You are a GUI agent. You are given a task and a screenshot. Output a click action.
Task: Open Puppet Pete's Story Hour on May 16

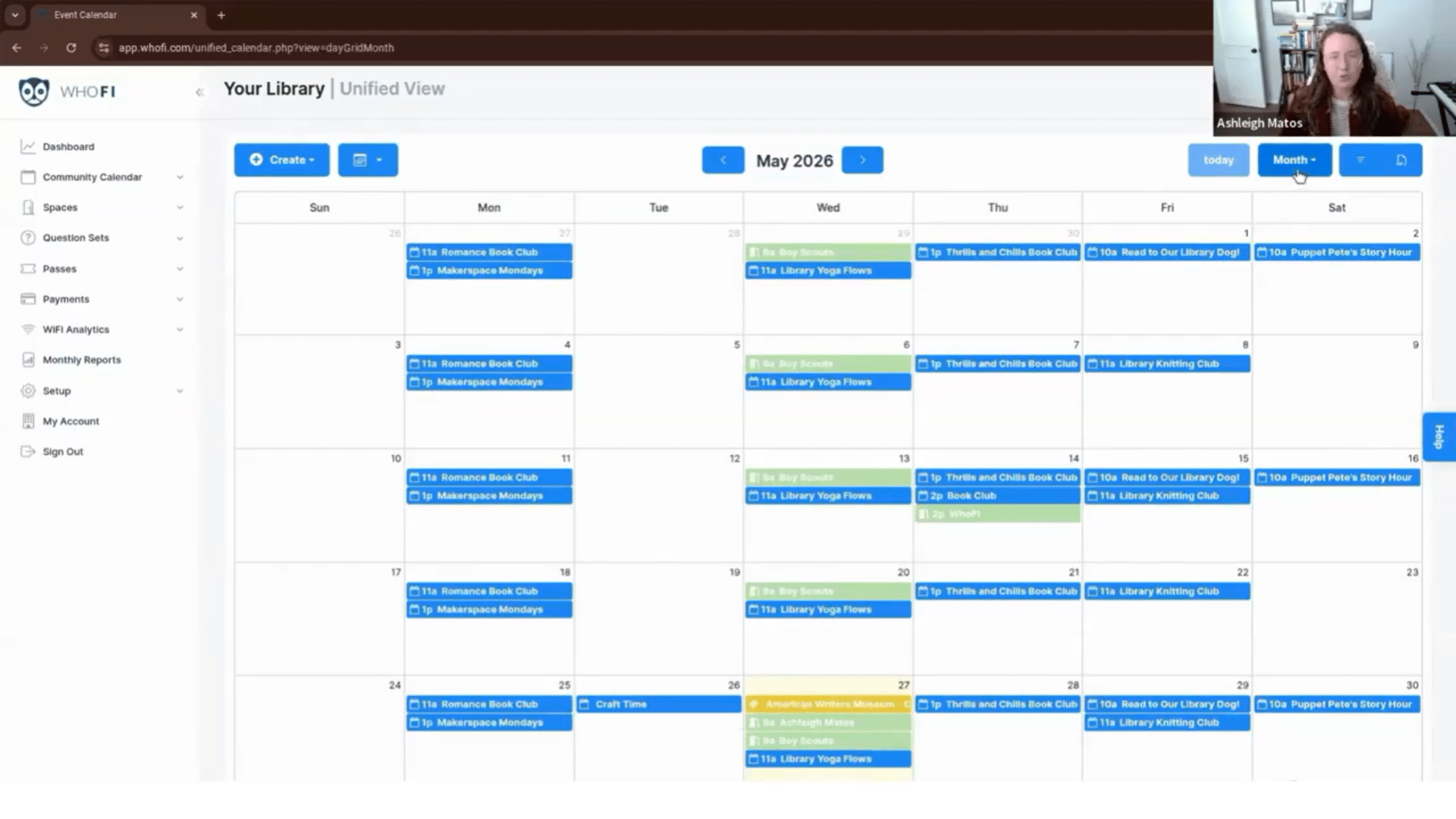click(x=1337, y=478)
